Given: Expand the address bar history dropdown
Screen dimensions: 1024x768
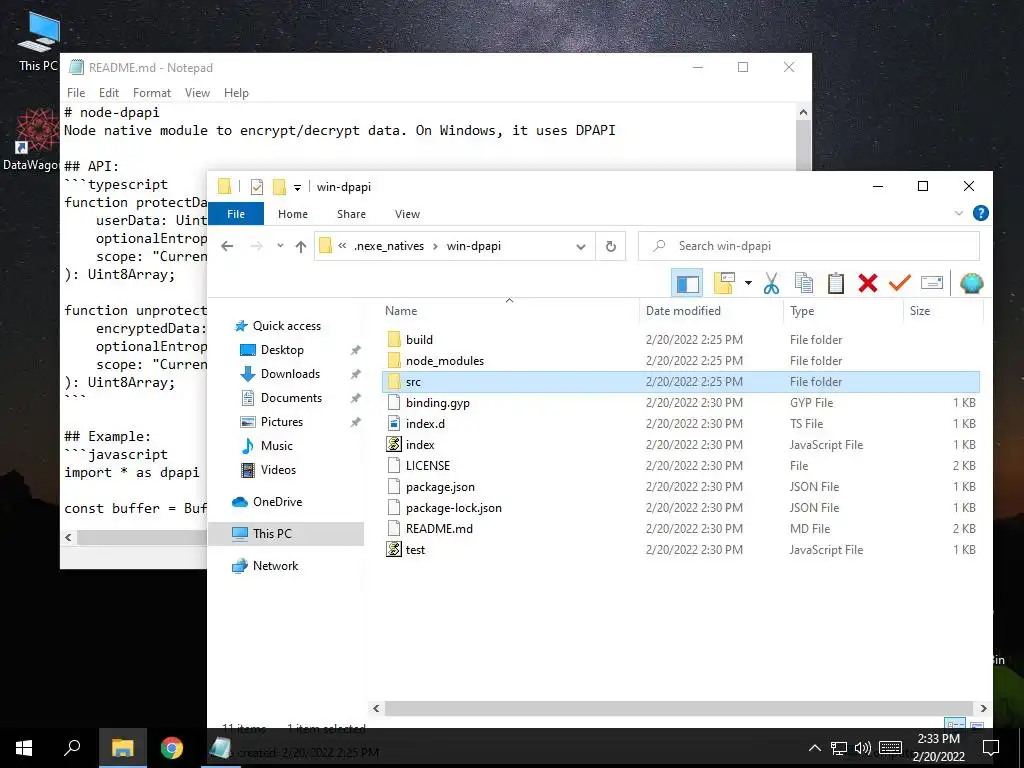Looking at the screenshot, I should click(581, 247).
